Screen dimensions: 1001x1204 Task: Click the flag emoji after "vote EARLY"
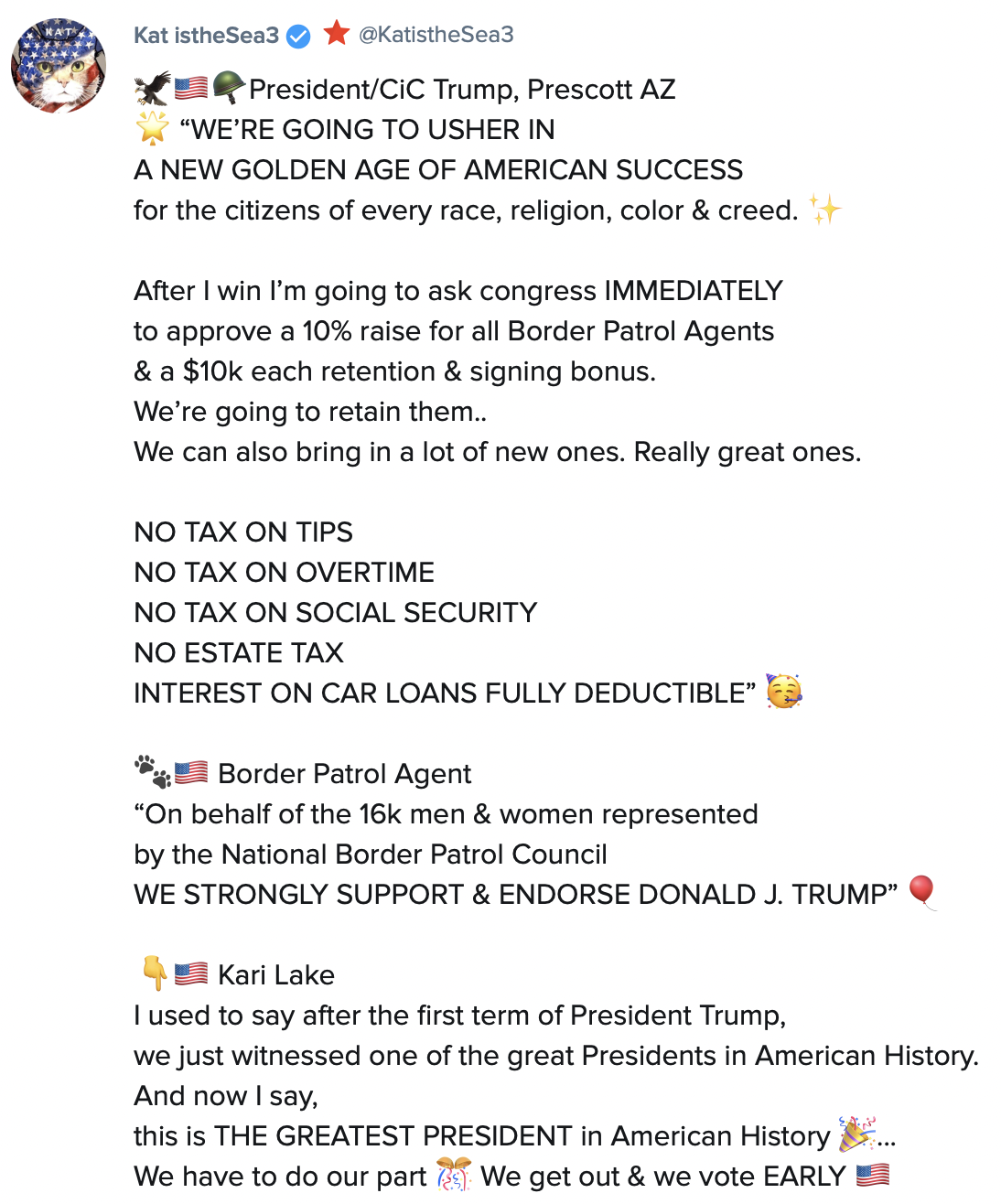pyautogui.click(x=873, y=1175)
